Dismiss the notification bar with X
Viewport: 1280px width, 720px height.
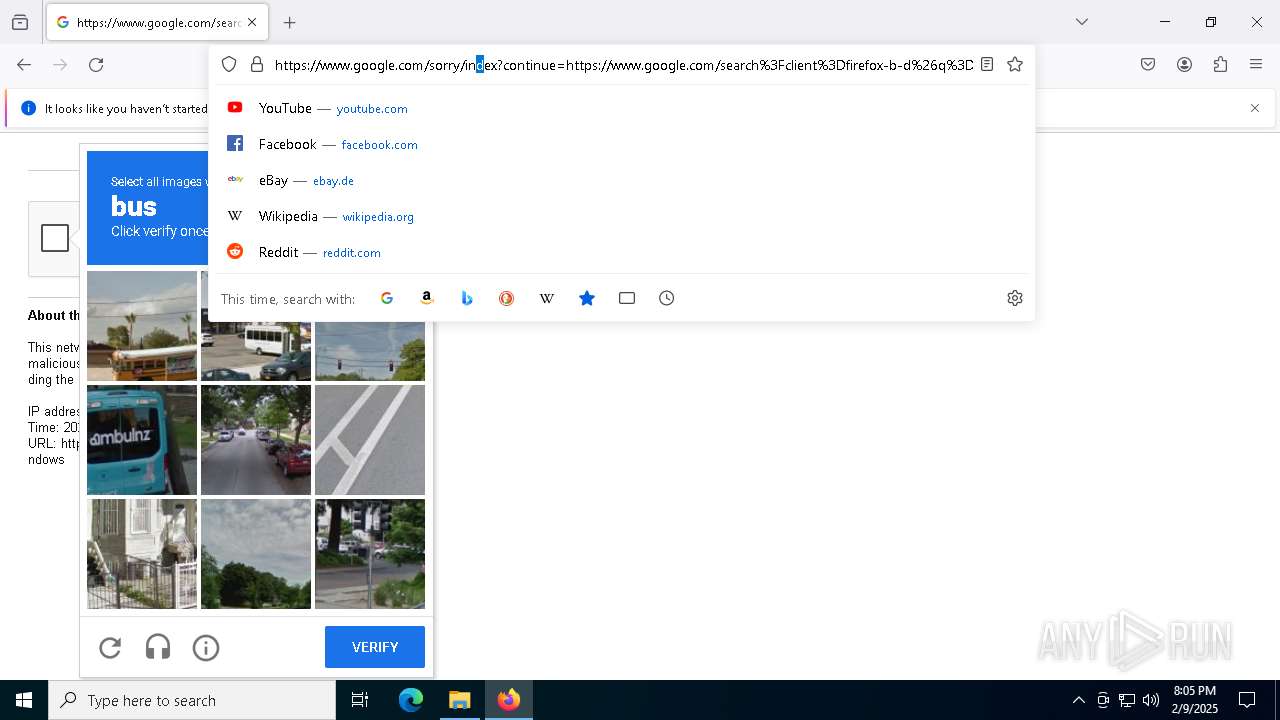[x=1255, y=108]
